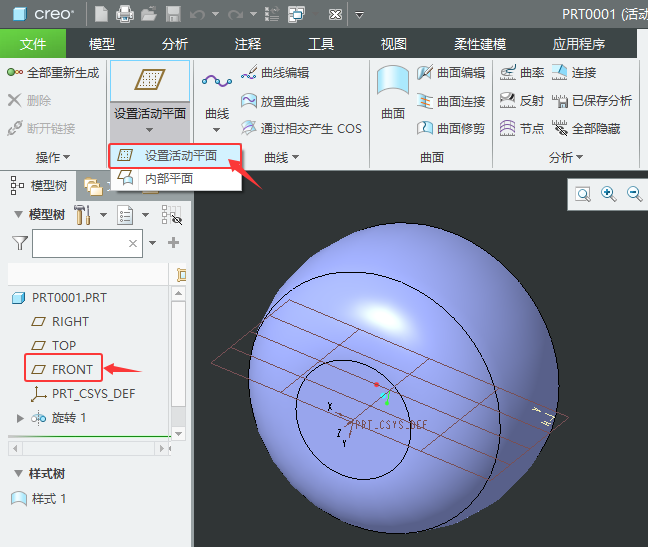Switch to the 视图 ribbon tab
This screenshot has width=648, height=547.
point(393,43)
